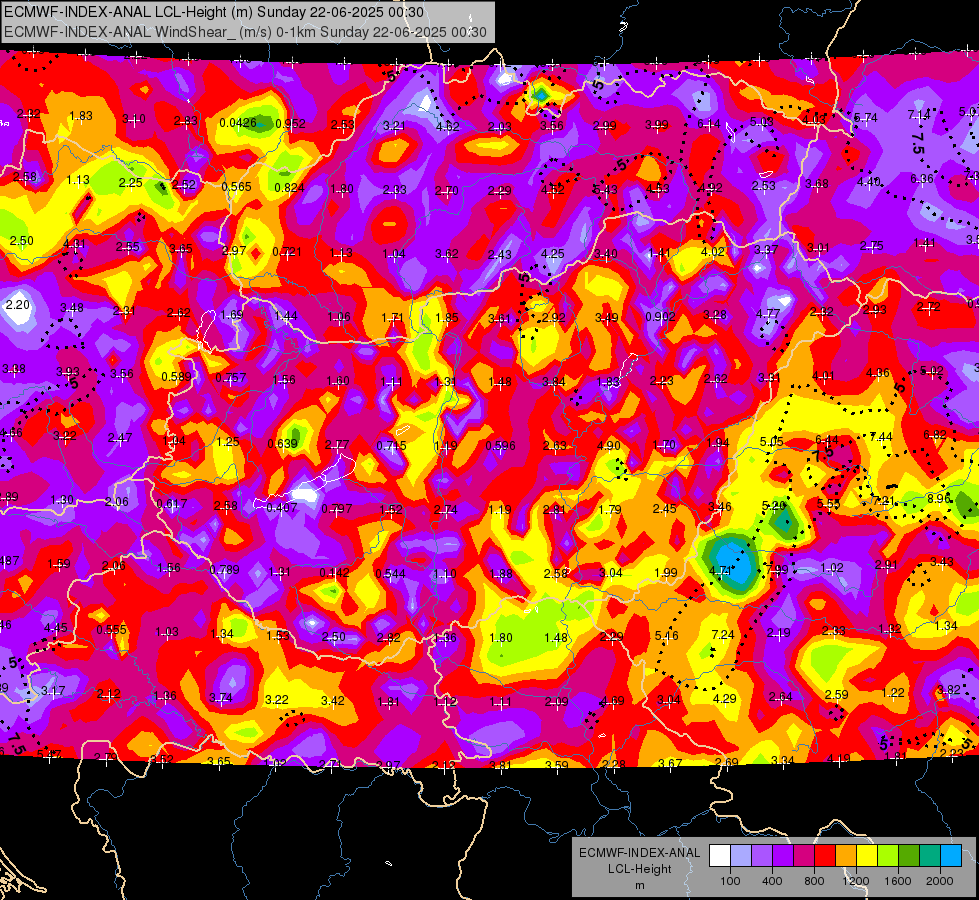Image resolution: width=979 pixels, height=900 pixels.
Task: Click the wind shear value 7.44
Action: point(881,437)
